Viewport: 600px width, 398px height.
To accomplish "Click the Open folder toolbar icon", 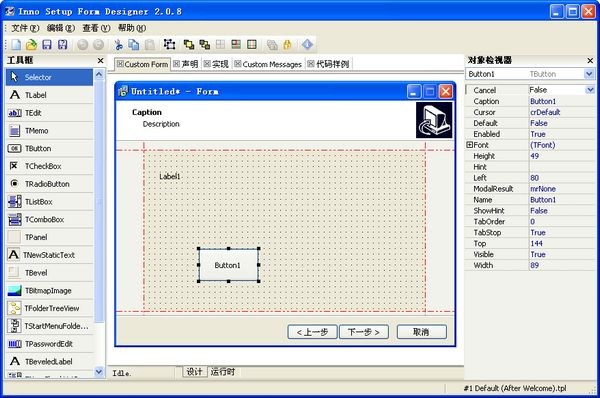I will coord(31,45).
